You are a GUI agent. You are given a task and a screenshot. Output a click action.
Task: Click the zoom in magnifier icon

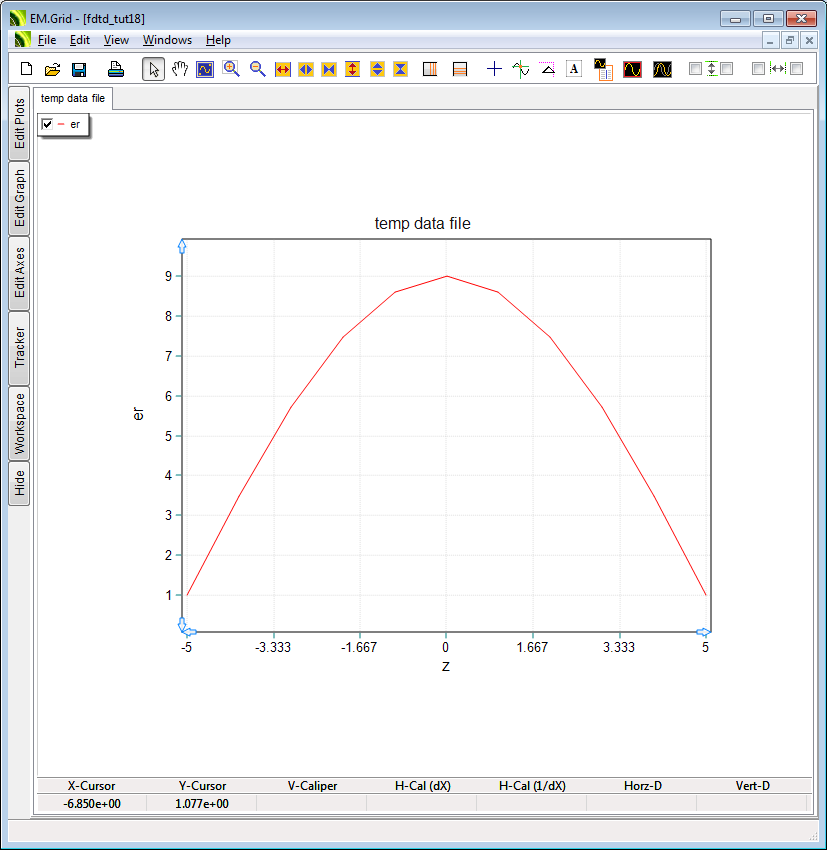point(231,69)
